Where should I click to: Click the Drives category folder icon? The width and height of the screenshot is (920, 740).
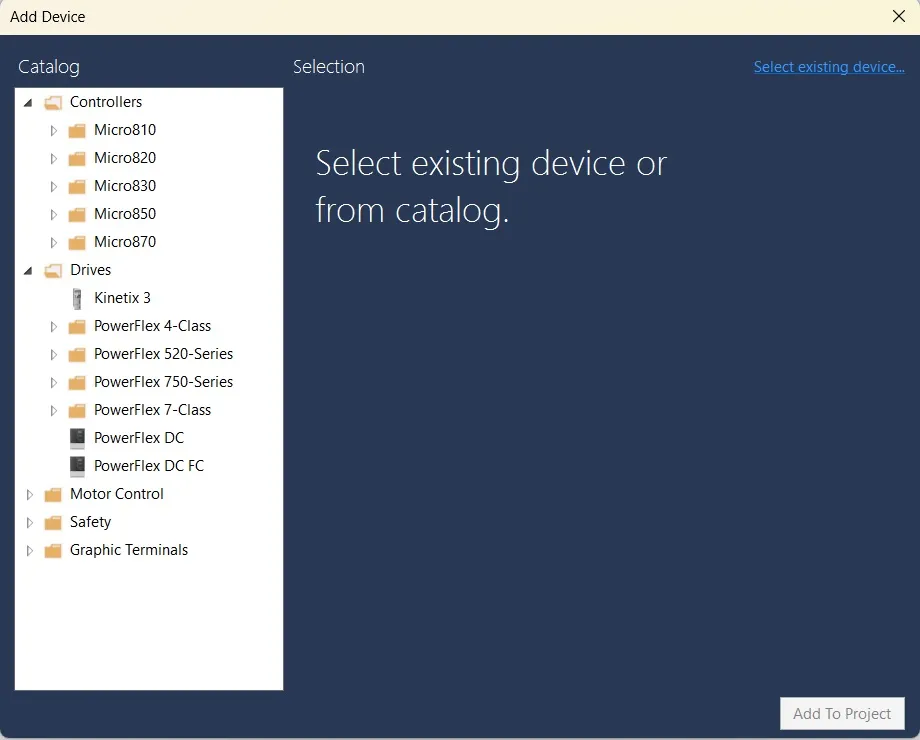52,269
